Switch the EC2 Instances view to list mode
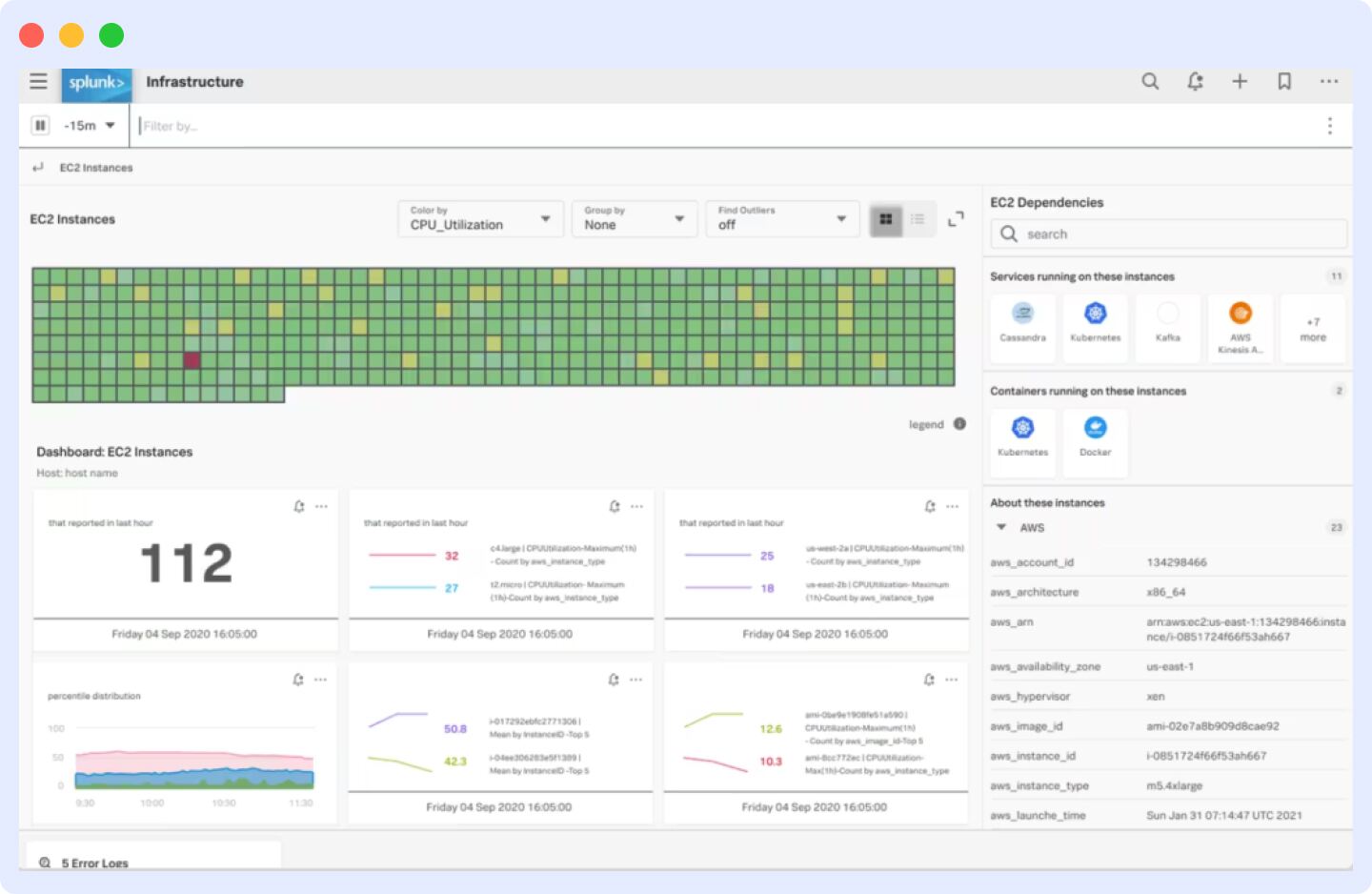The width and height of the screenshot is (1372, 894). 918,218
